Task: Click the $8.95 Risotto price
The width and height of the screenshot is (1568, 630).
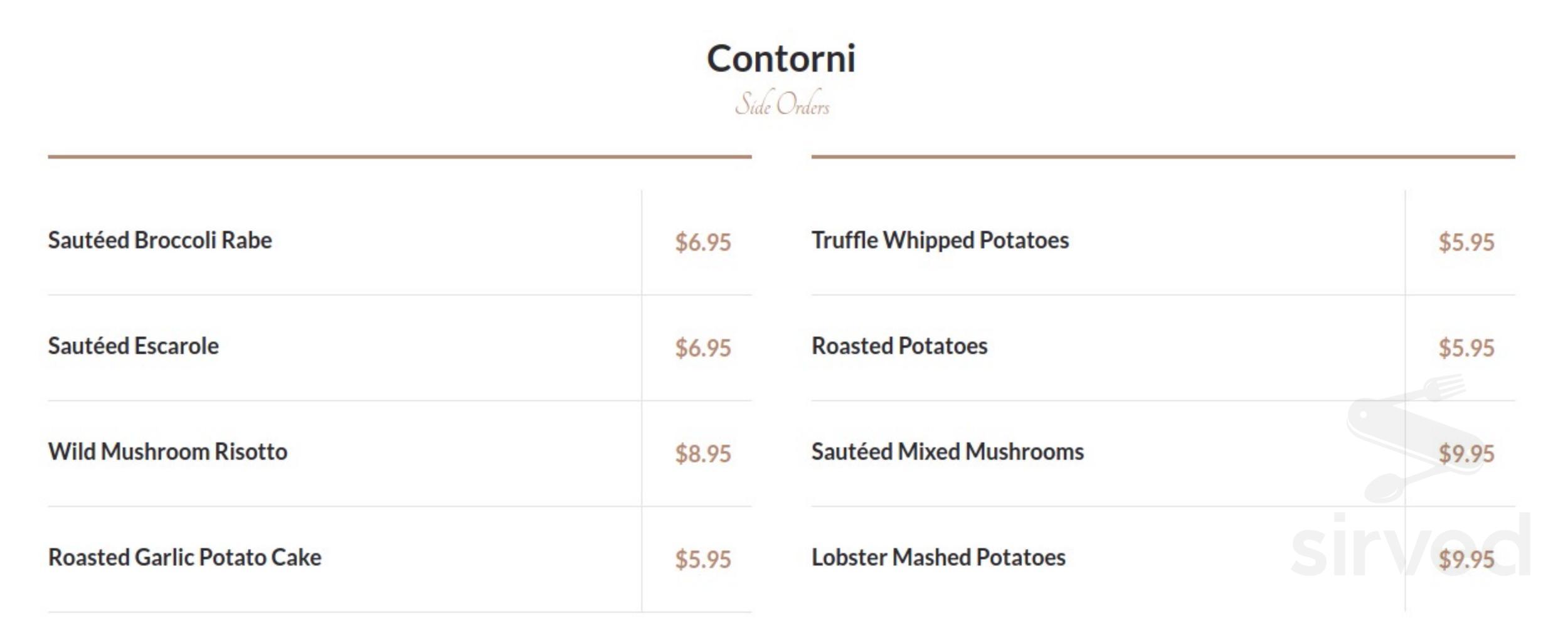Action: tap(703, 454)
